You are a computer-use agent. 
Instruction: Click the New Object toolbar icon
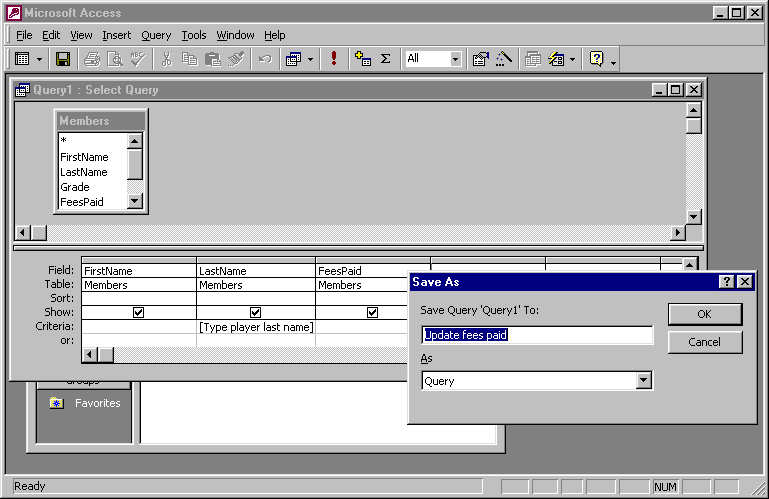(x=556, y=59)
